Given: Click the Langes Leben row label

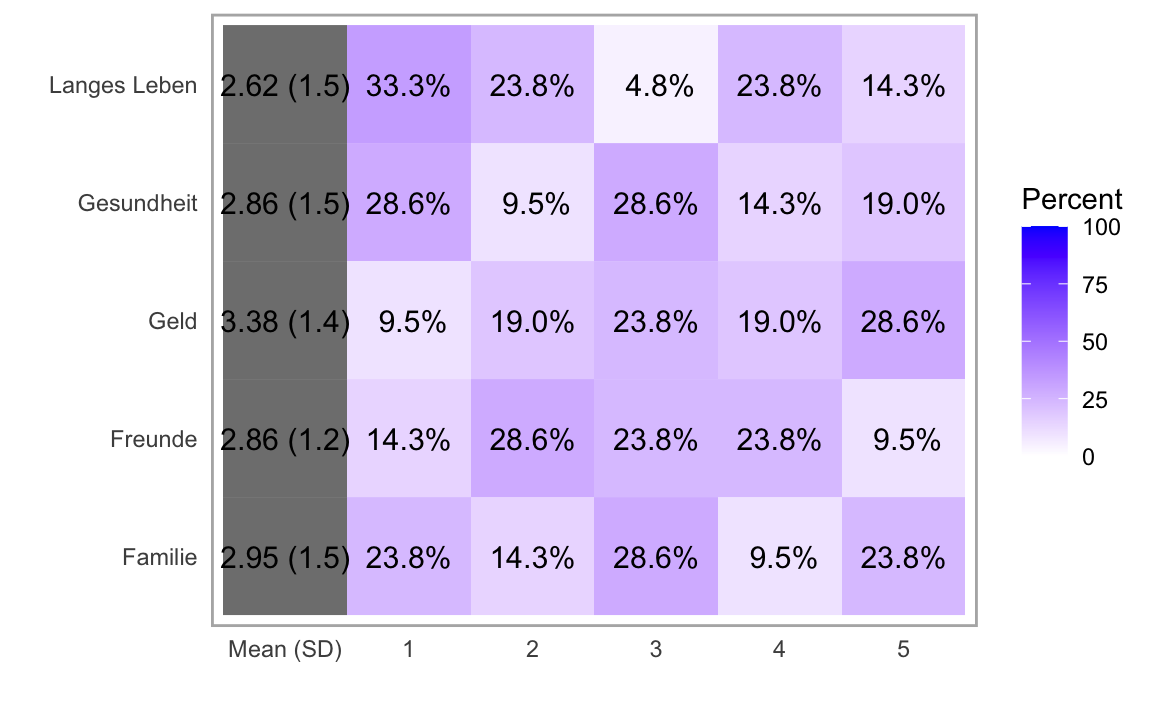Looking at the screenshot, I should [x=123, y=86].
